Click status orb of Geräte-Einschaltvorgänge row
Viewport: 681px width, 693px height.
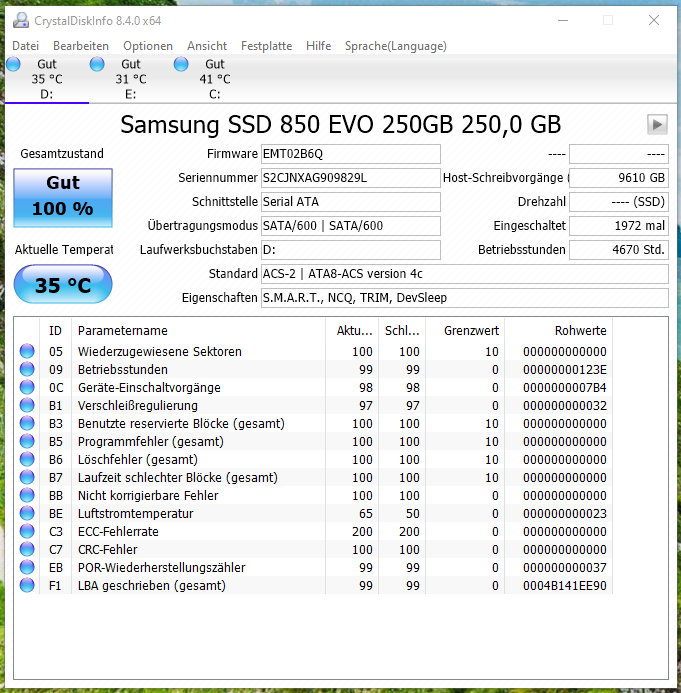click(27, 388)
